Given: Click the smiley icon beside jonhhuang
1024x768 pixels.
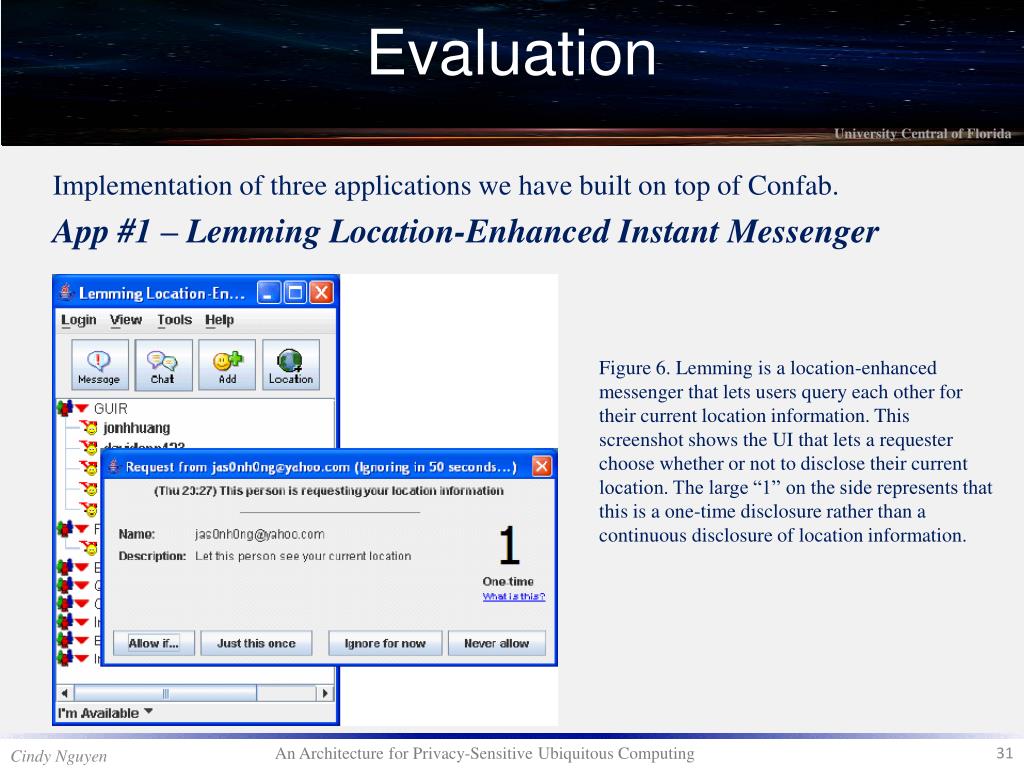Looking at the screenshot, I should tap(89, 428).
